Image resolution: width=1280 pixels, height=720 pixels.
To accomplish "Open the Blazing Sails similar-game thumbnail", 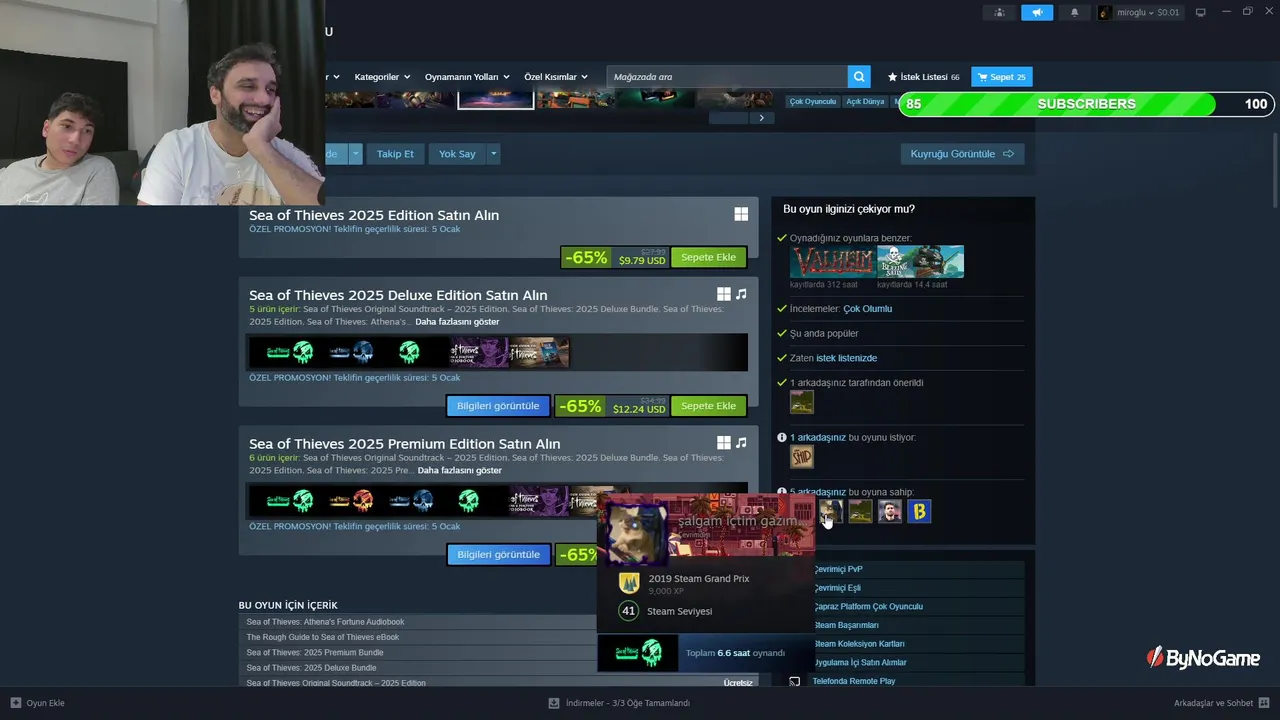I will pos(921,262).
